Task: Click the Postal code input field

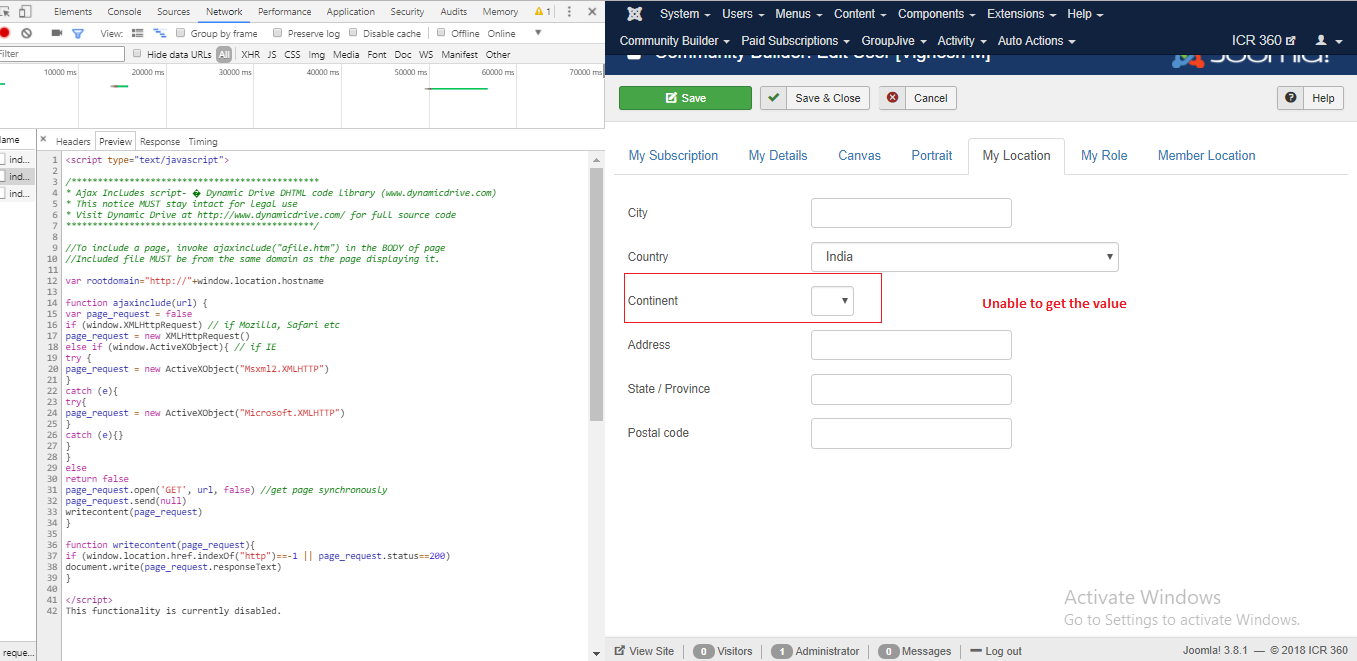Action: tap(911, 433)
